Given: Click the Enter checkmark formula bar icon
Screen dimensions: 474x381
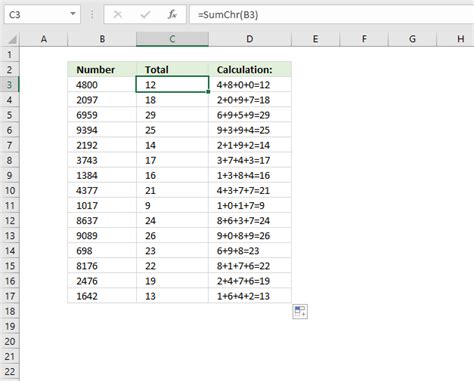Looking at the screenshot, I should pos(145,15).
